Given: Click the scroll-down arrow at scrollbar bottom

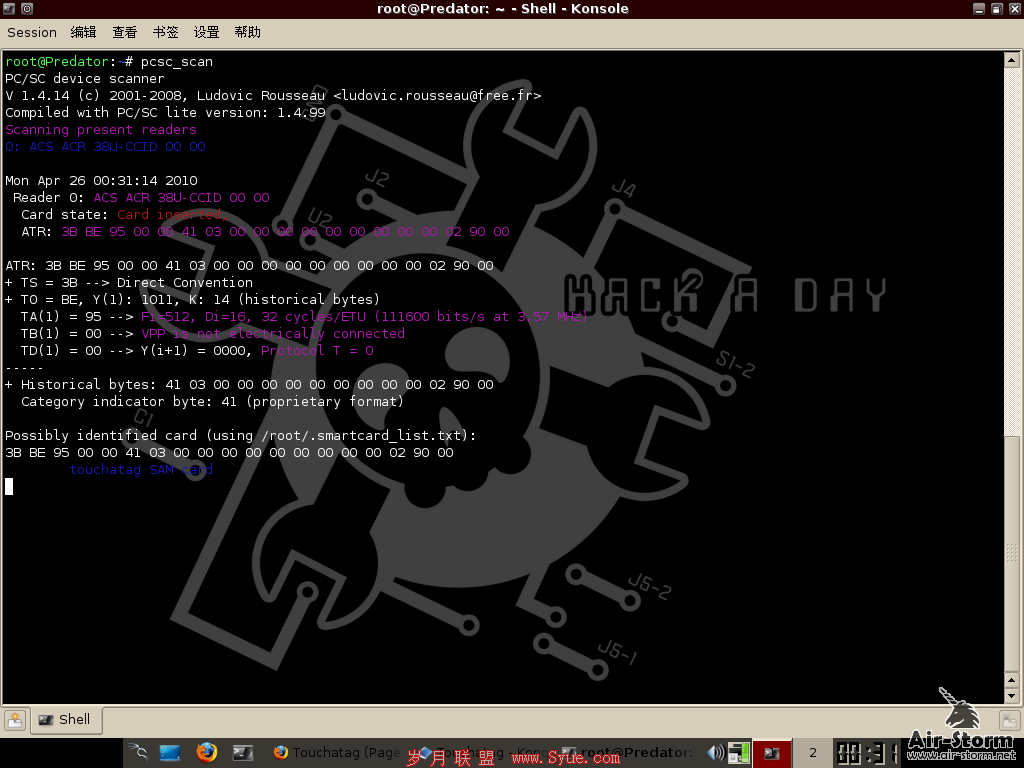Looking at the screenshot, I should click(x=1012, y=696).
